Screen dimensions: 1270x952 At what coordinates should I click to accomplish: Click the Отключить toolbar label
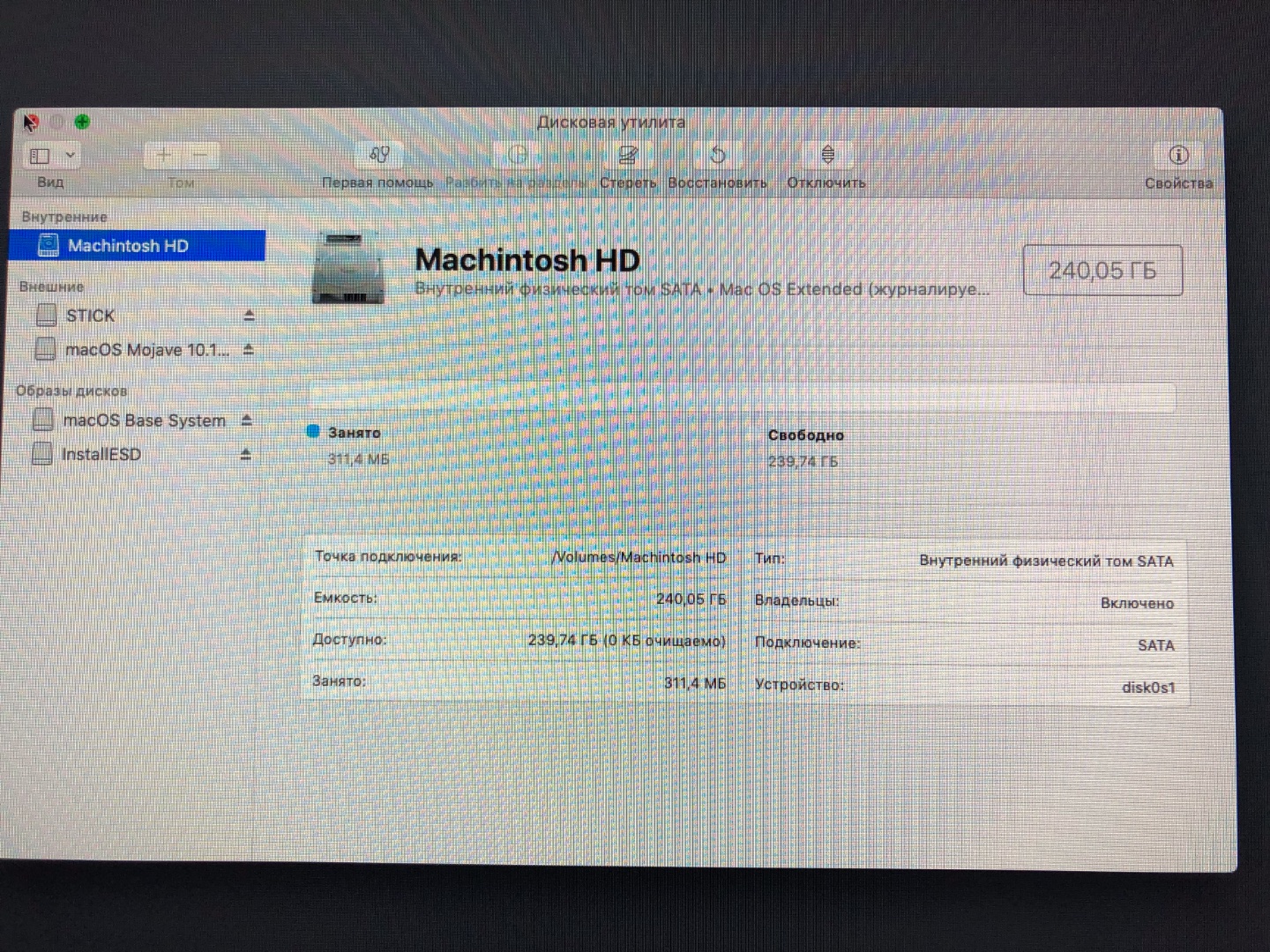pyautogui.click(x=826, y=182)
